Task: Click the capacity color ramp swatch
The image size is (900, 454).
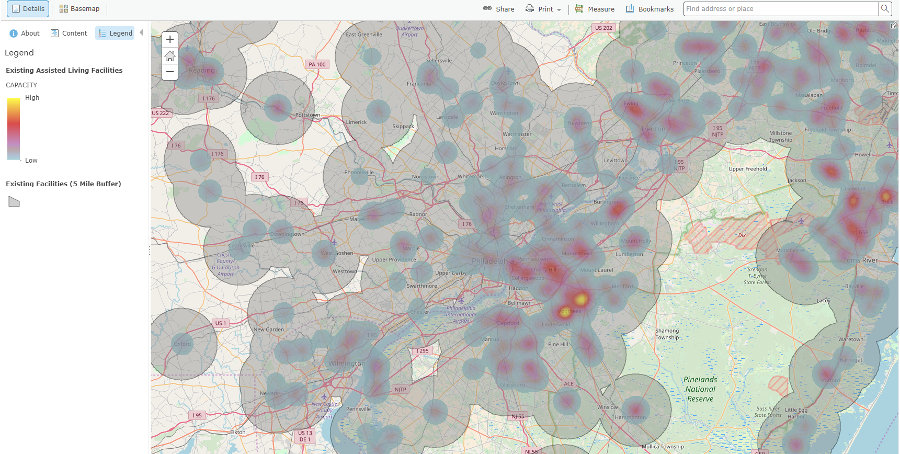Action: pyautogui.click(x=13, y=128)
